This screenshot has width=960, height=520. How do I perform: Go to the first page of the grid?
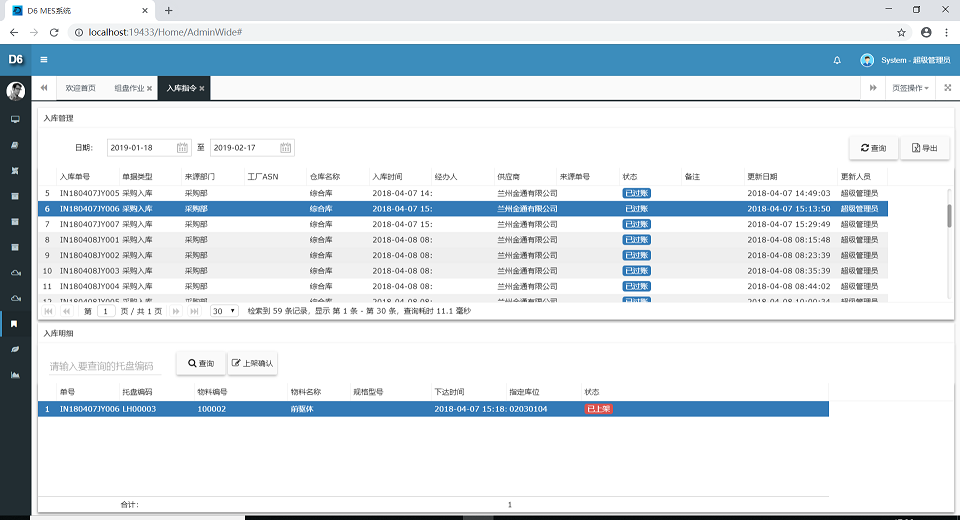pos(48,311)
